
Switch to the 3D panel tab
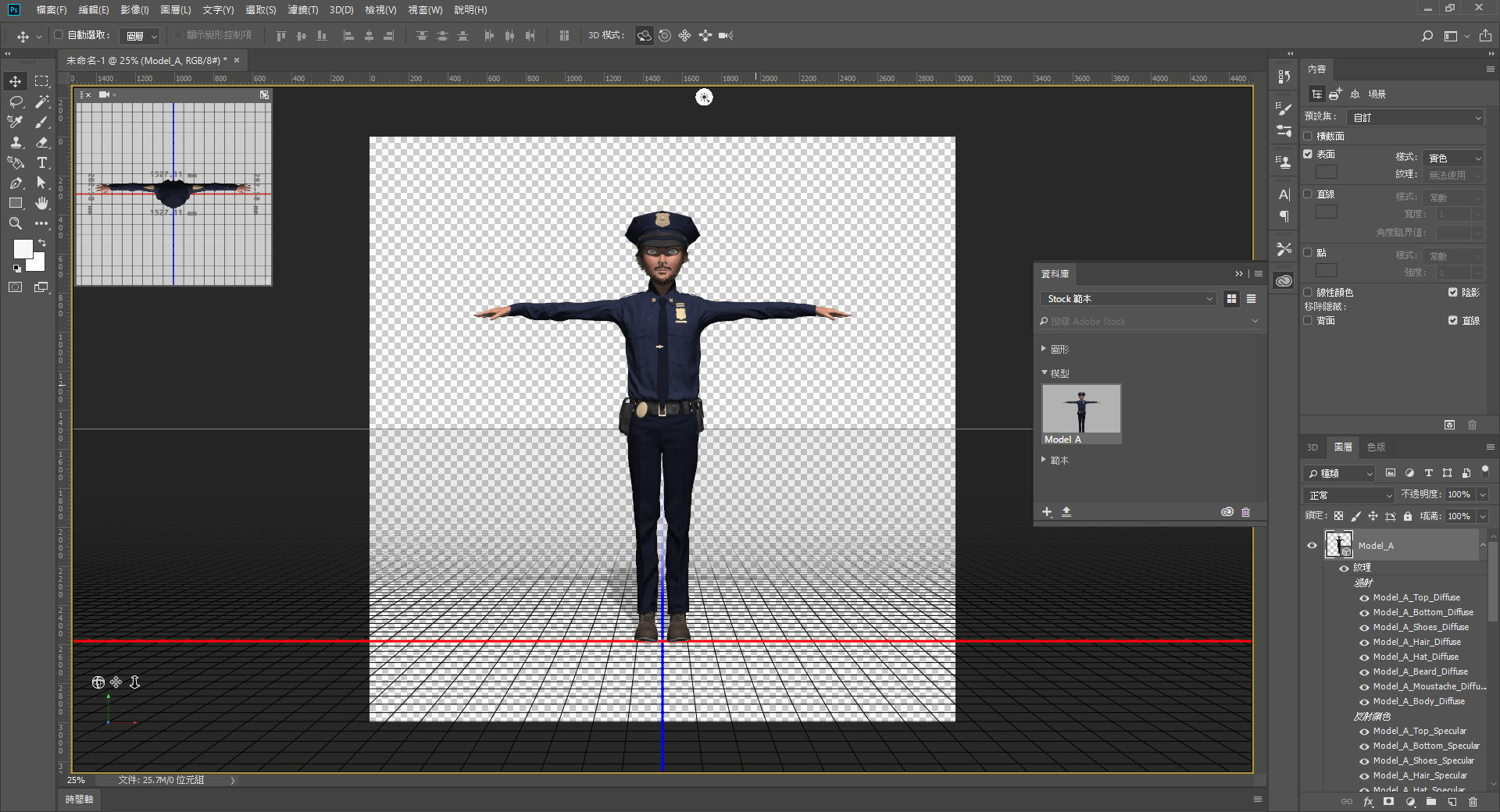[1312, 447]
